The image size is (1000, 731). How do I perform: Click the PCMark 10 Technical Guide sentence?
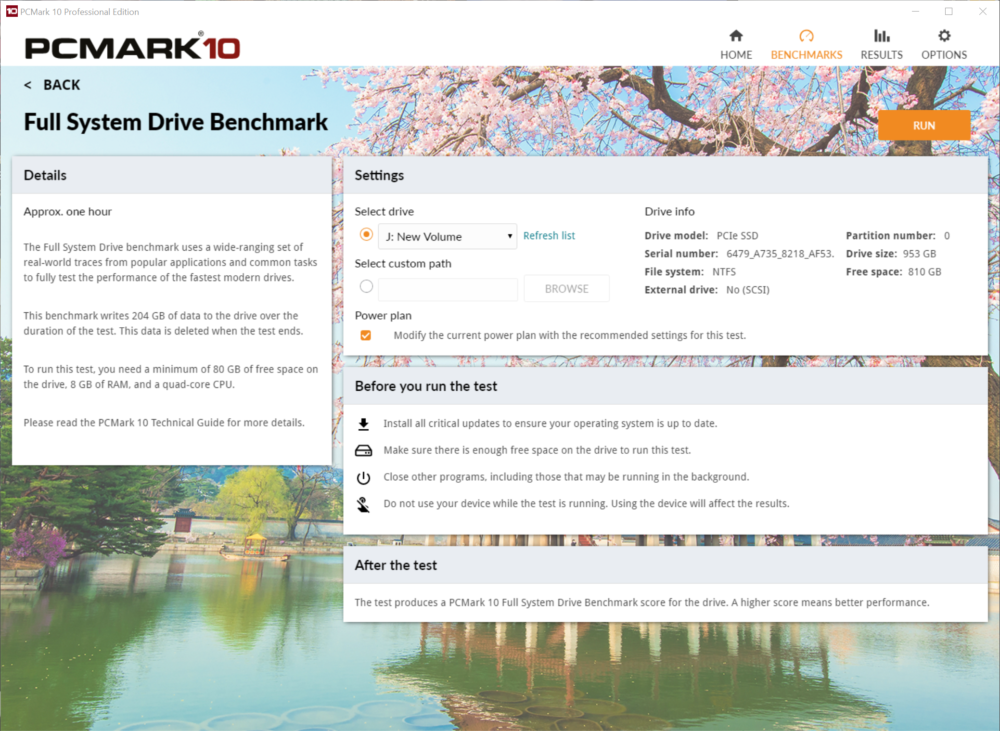tap(164, 422)
